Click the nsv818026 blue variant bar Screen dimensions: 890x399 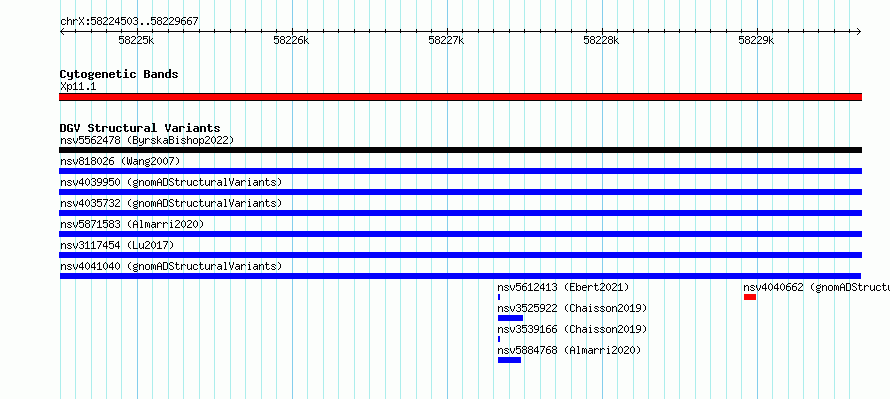(x=460, y=171)
